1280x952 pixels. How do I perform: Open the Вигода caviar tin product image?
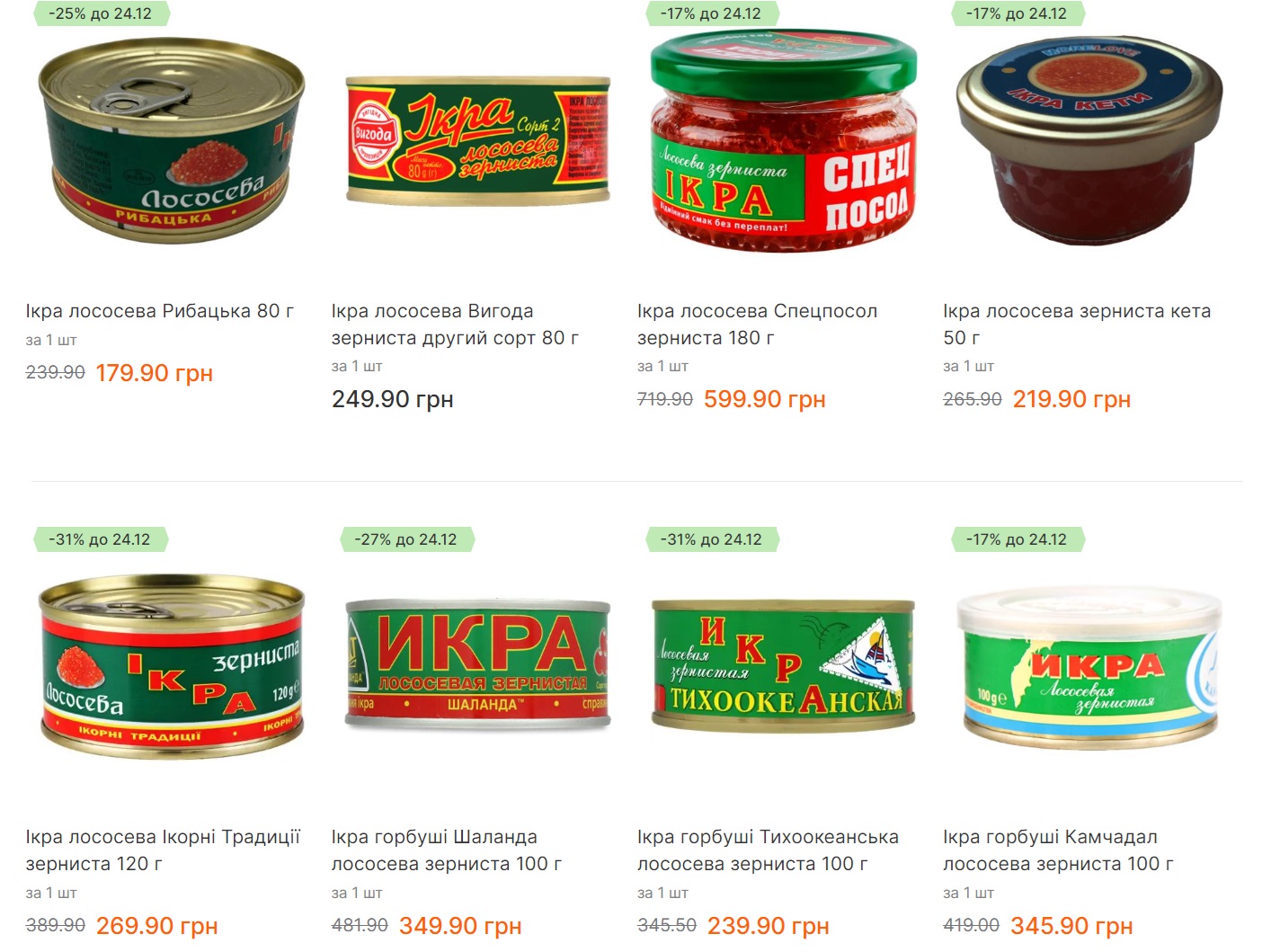[478, 141]
